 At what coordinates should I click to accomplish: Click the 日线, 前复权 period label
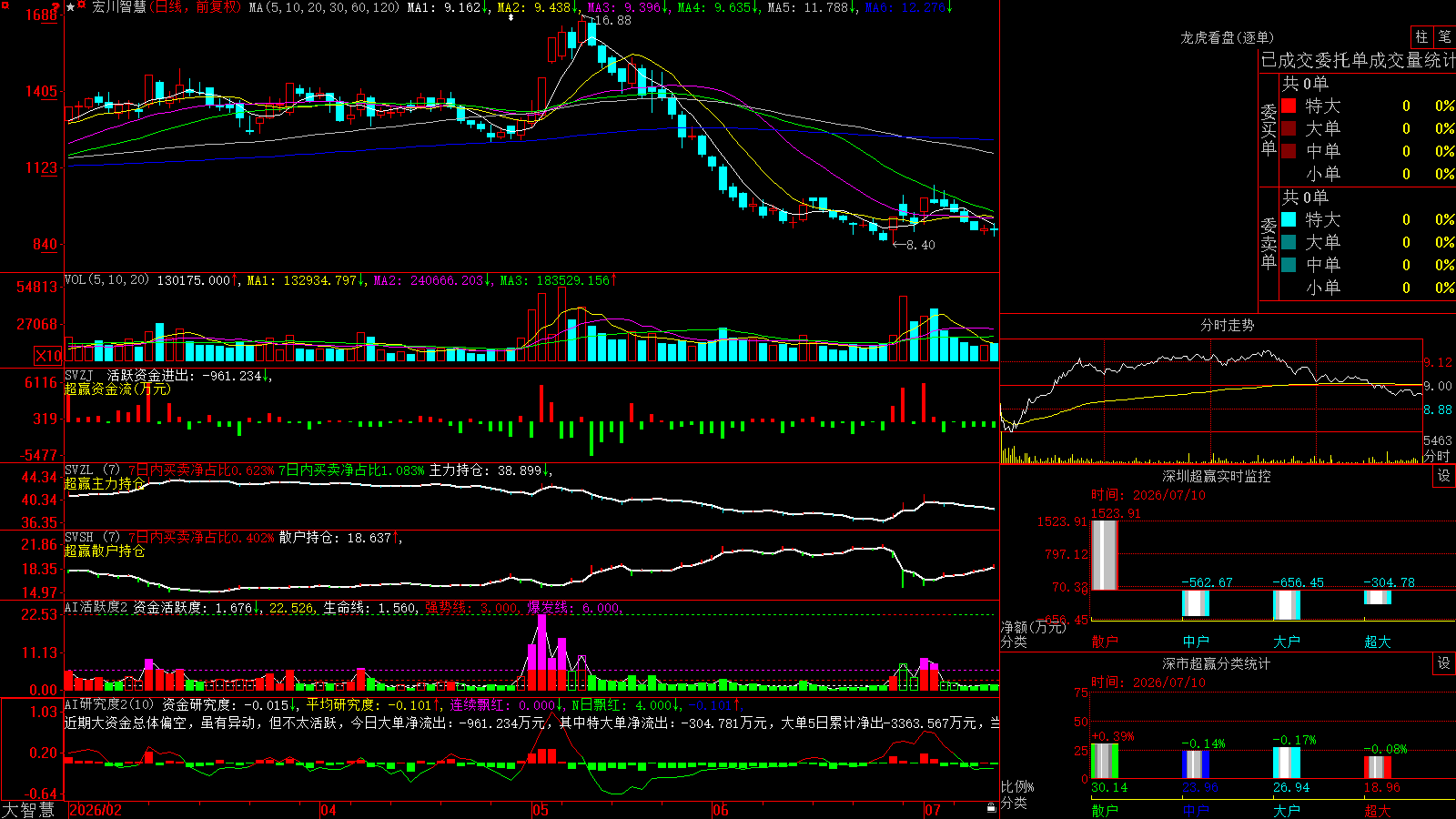196,7
